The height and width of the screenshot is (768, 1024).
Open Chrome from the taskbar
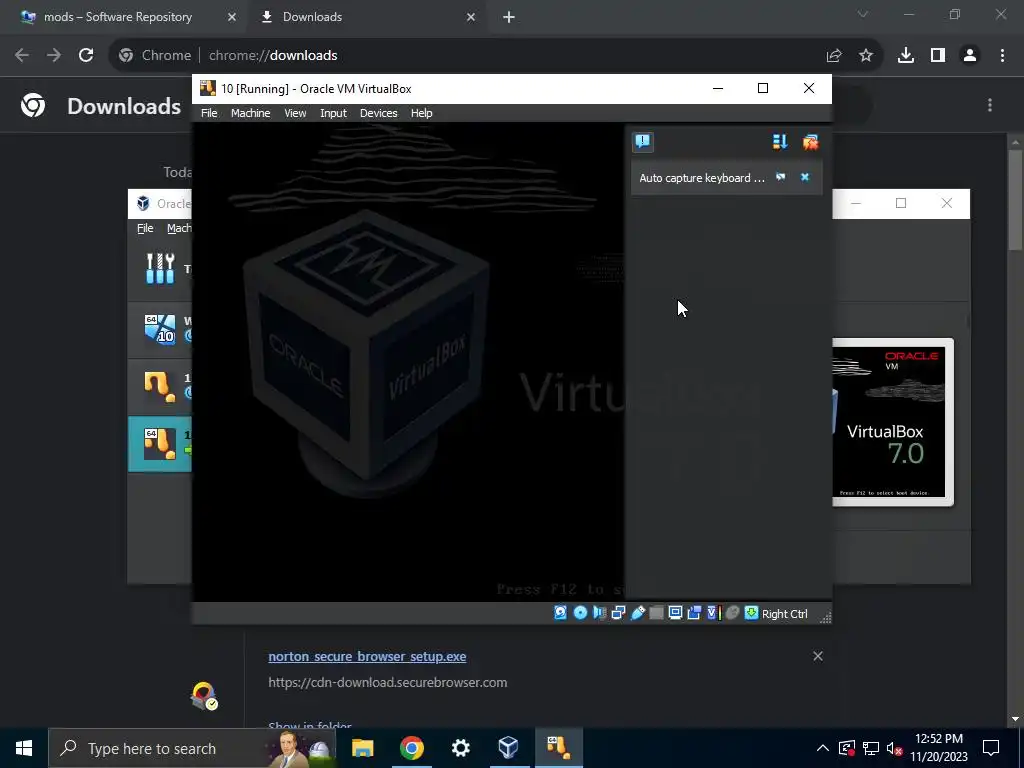[x=411, y=748]
